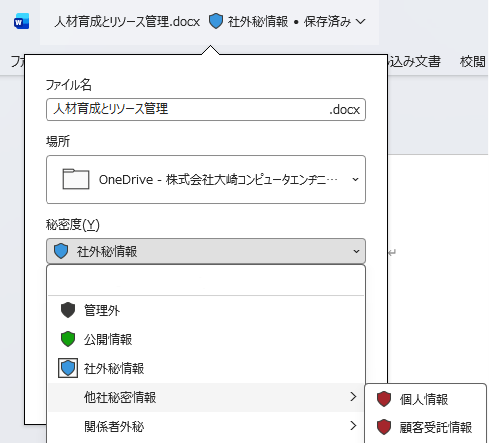
Task: Click the Word application icon
Action: click(21, 22)
